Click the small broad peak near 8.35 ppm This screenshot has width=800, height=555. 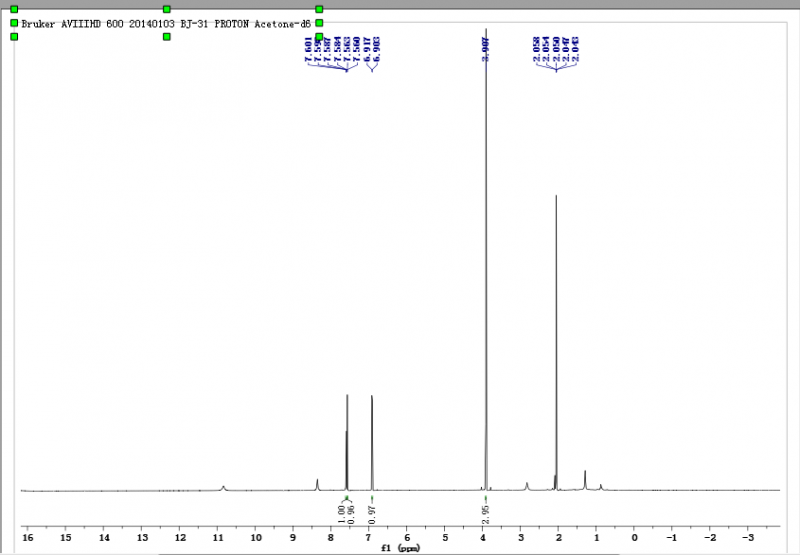[x=317, y=484]
